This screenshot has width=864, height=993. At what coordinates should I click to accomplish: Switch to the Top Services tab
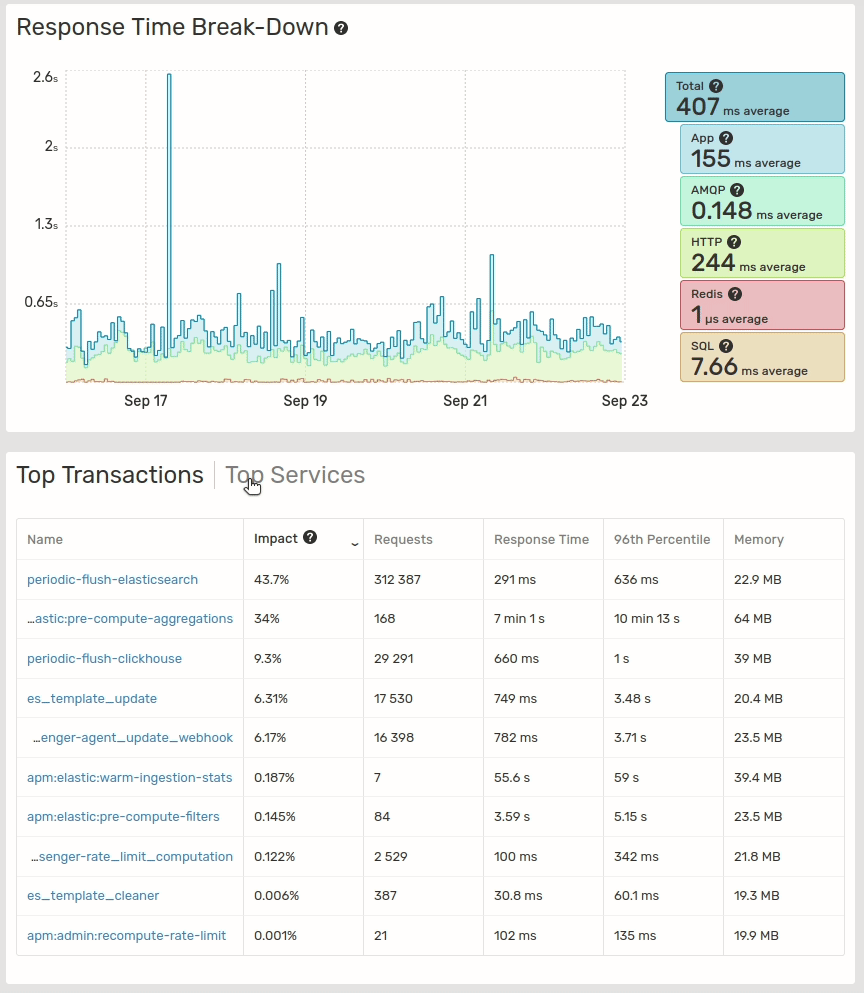[x=295, y=475]
